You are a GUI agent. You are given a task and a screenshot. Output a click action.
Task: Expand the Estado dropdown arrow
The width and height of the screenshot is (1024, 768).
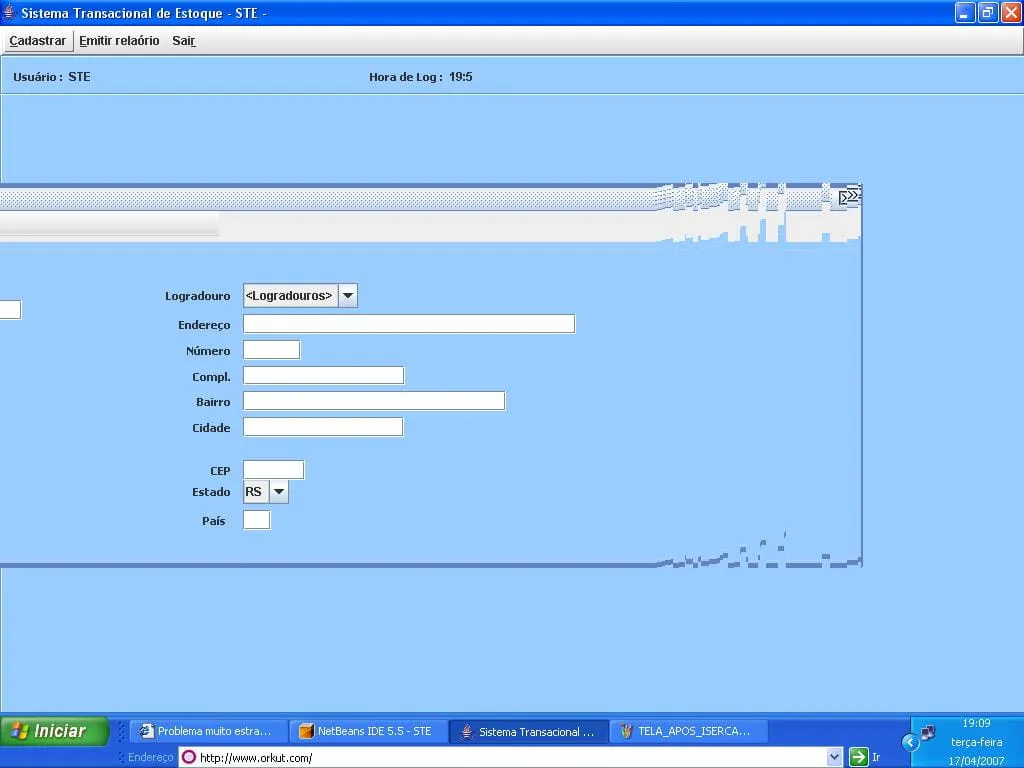[279, 492]
